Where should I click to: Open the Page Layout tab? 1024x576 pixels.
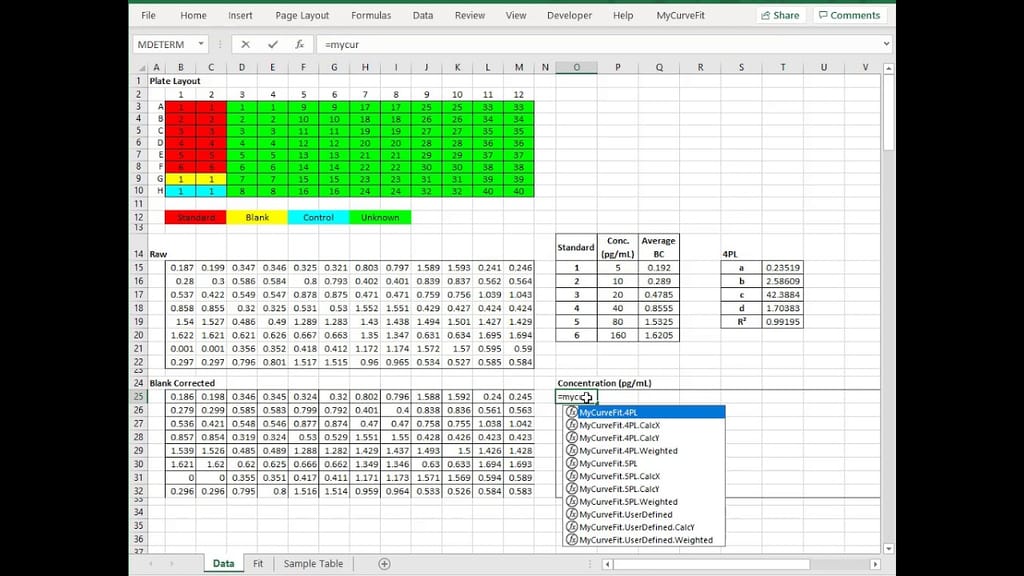point(302,15)
